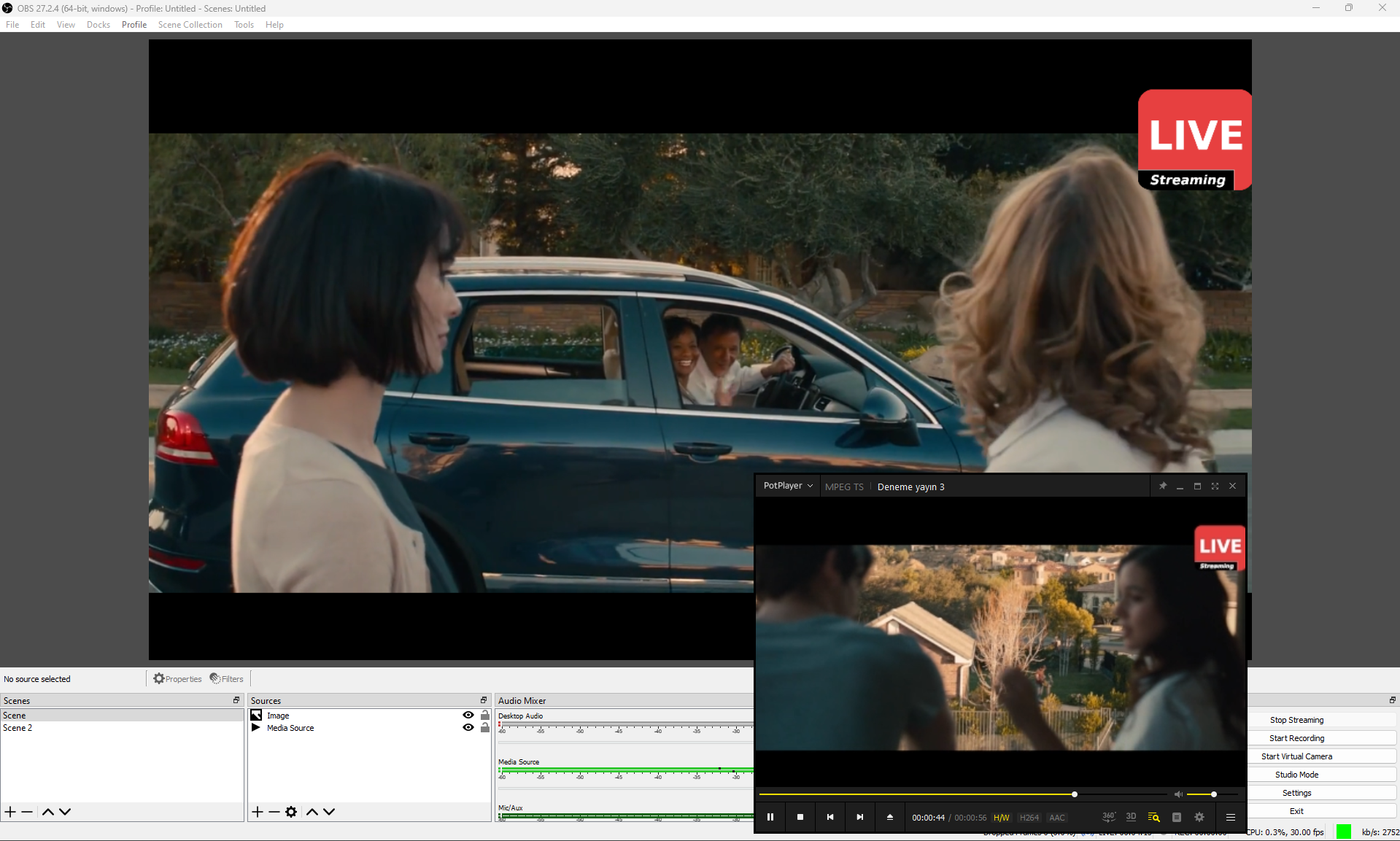Open the File menu

(12, 25)
